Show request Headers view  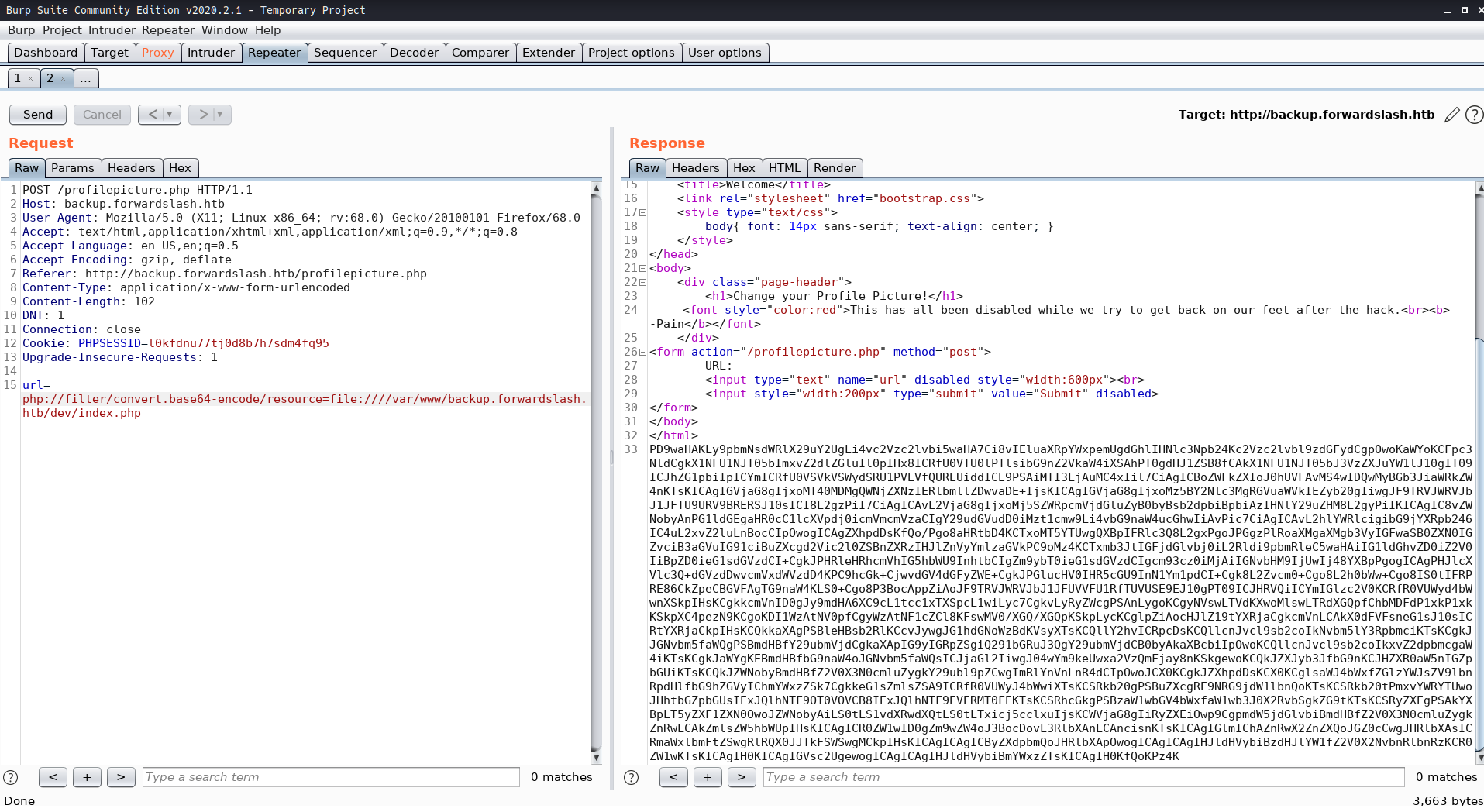(x=132, y=168)
